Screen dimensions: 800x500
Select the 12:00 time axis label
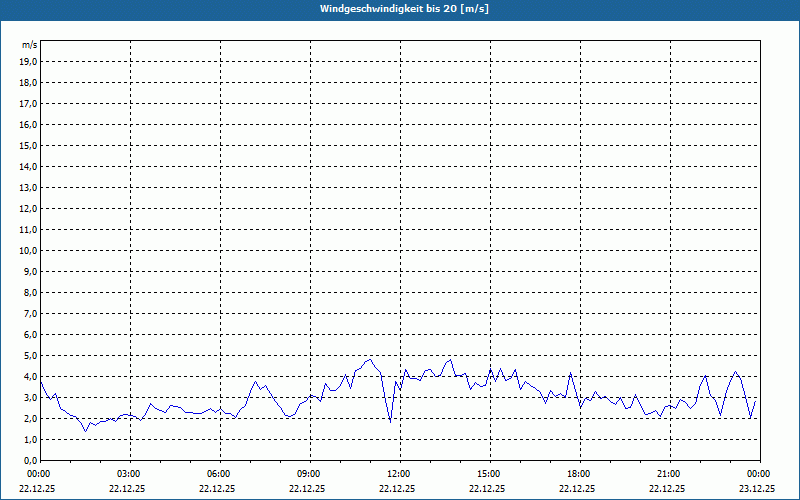click(x=398, y=474)
